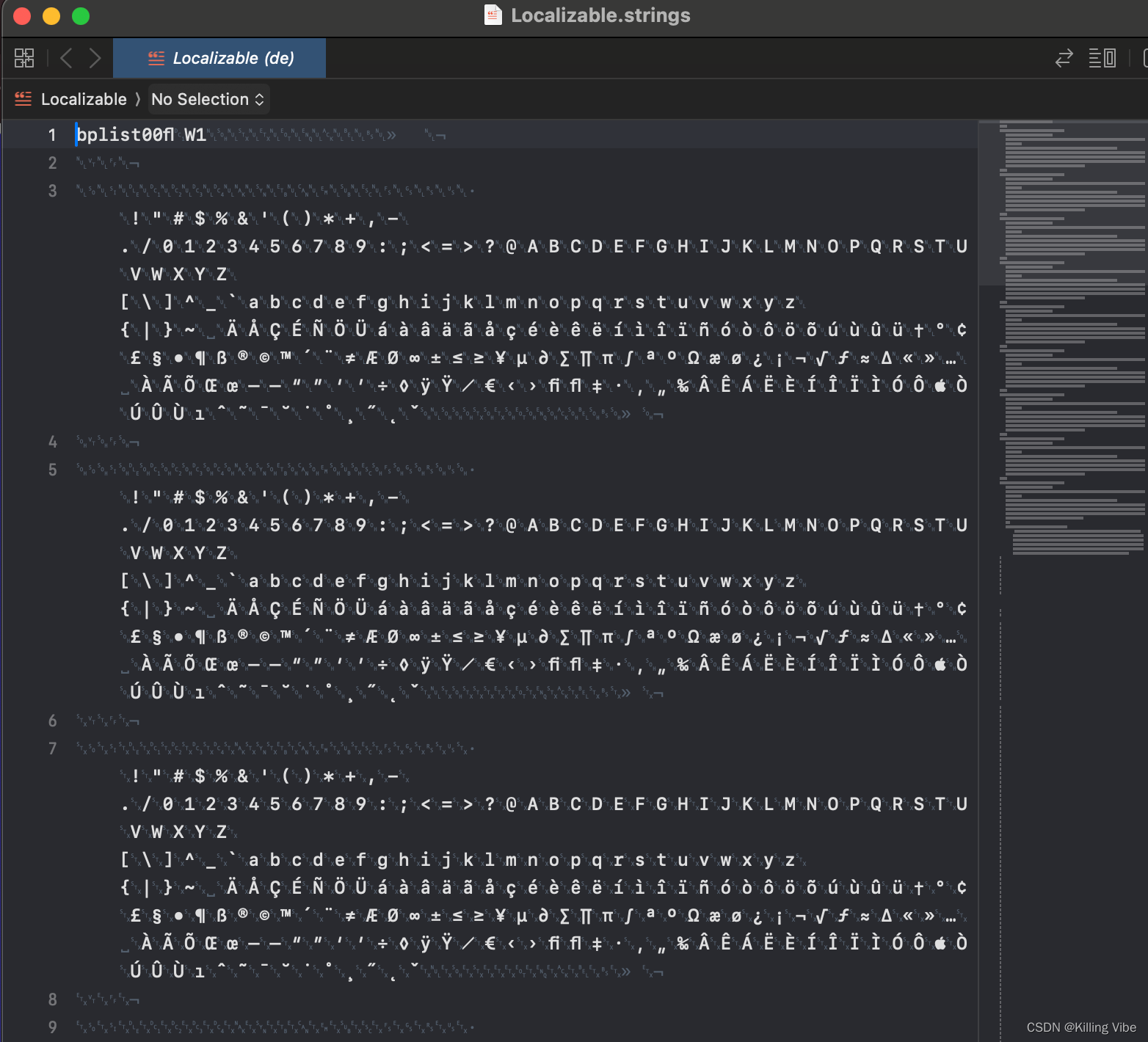Click line number 1 in the gutter
Viewport: 1148px width, 1042px height.
tap(51, 134)
